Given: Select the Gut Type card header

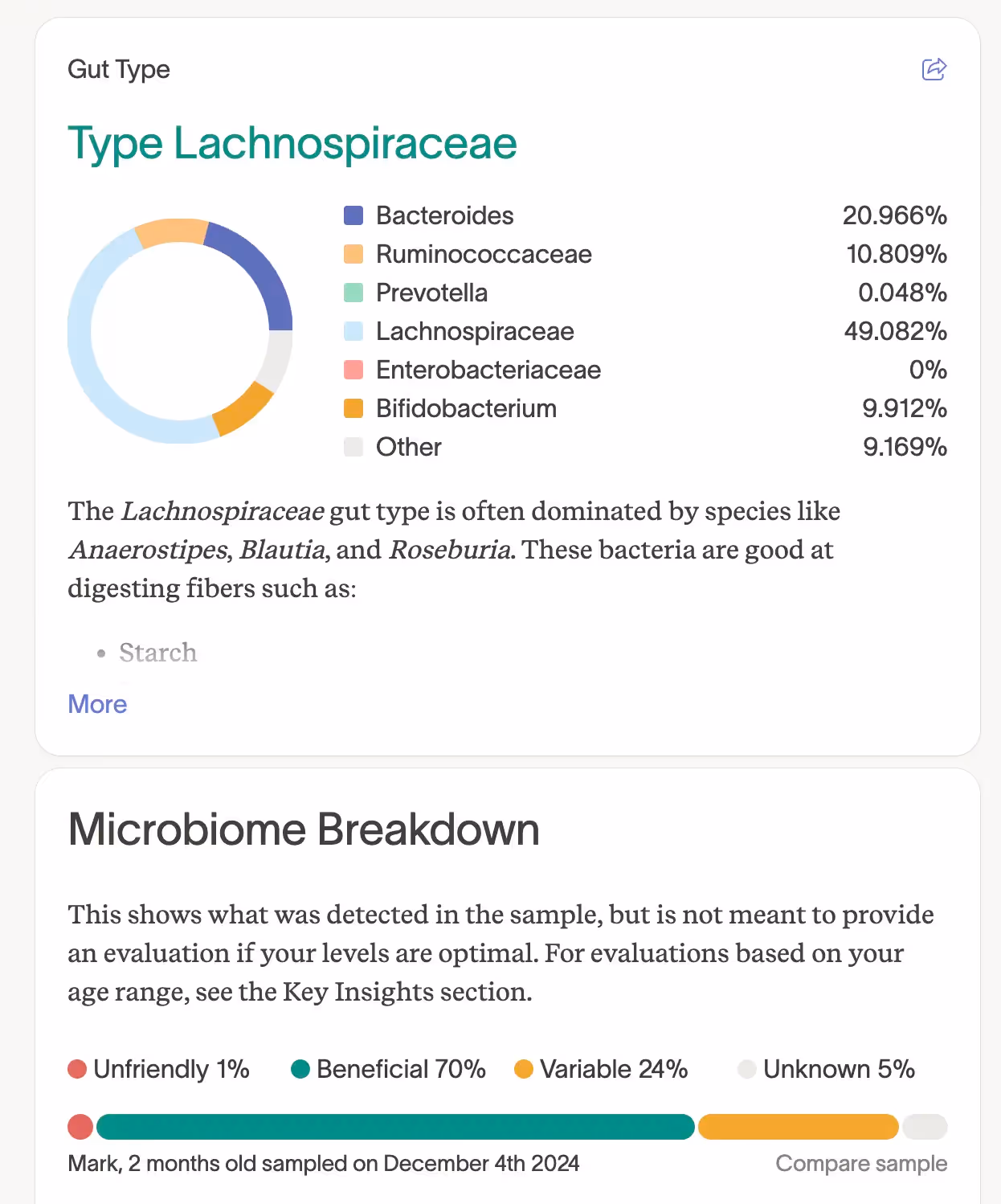Looking at the screenshot, I should pos(118,69).
